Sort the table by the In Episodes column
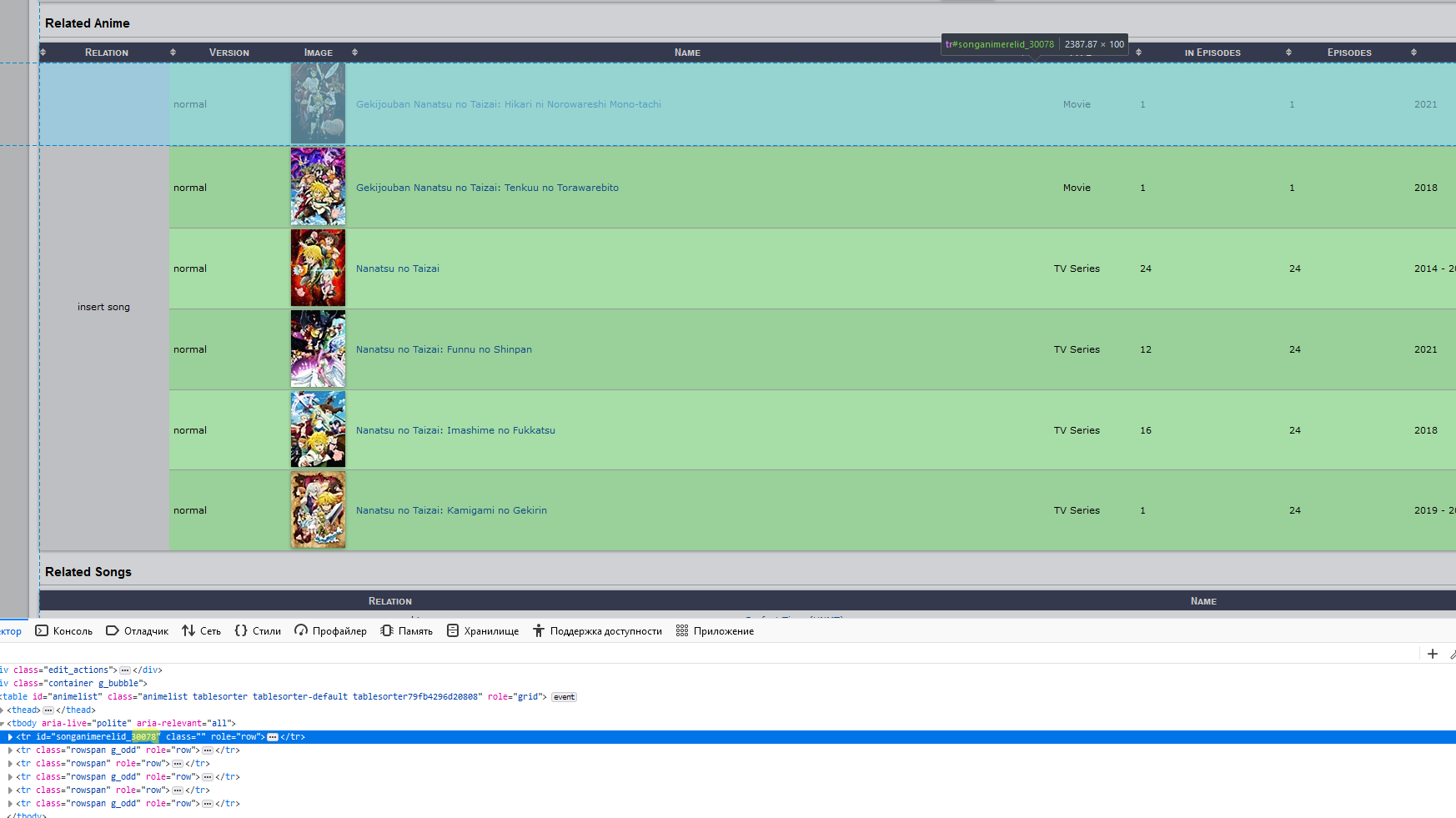This screenshot has width=1456, height=818. [x=1212, y=53]
